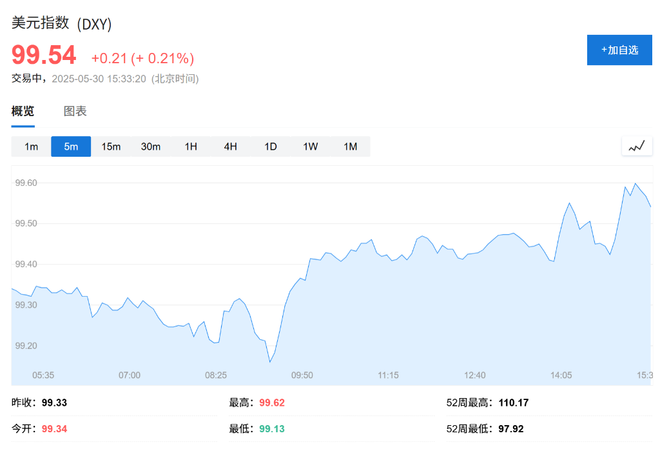Add DXY to watchlist with +加自选
Image resolution: width=660 pixels, height=460 pixels.
point(620,50)
